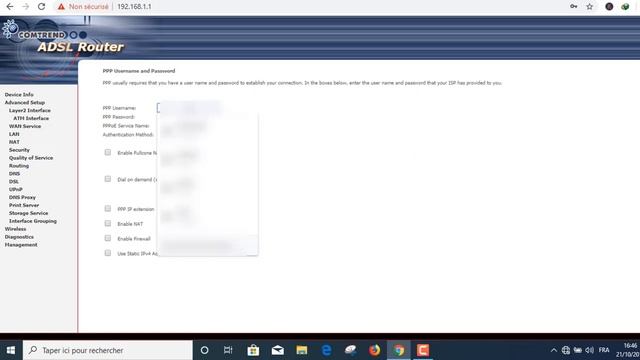The height and width of the screenshot is (360, 640).
Task: Select ATM Interface in the sidebar
Action: coord(31,118)
